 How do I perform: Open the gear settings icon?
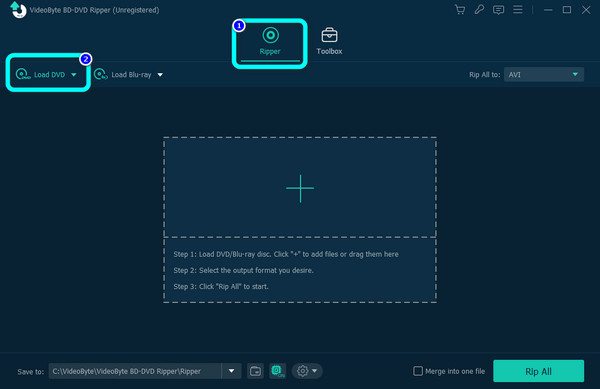click(x=303, y=371)
